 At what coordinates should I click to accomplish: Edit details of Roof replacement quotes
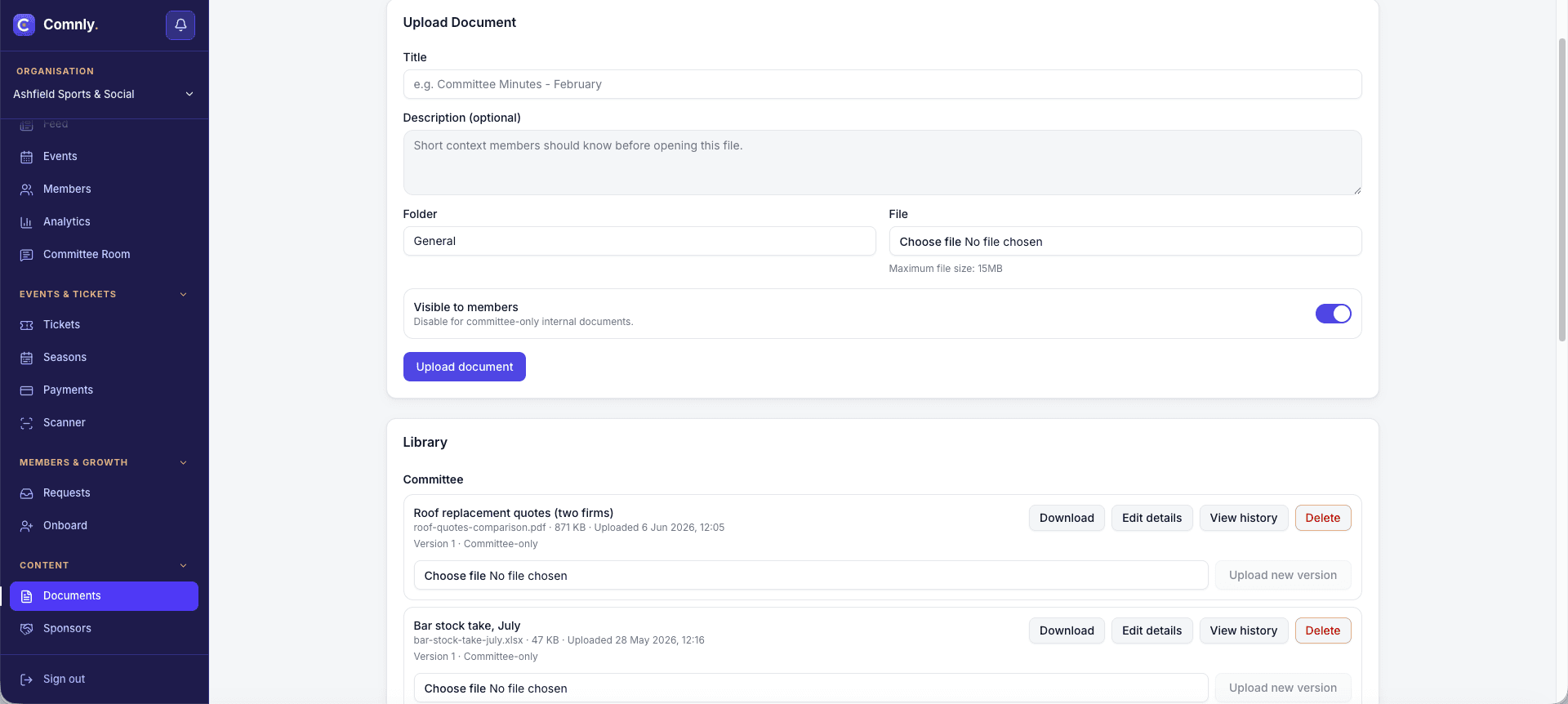coord(1151,518)
